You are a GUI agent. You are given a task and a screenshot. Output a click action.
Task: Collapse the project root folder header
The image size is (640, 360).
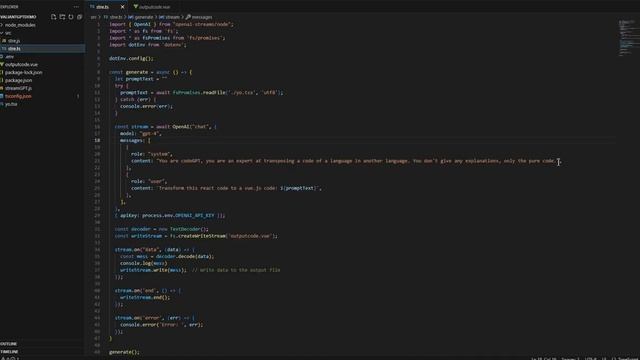pos(18,17)
